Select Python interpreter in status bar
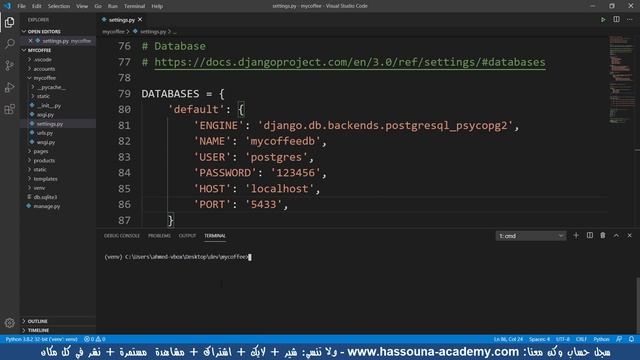This screenshot has width=640, height=360. pyautogui.click(x=42, y=339)
